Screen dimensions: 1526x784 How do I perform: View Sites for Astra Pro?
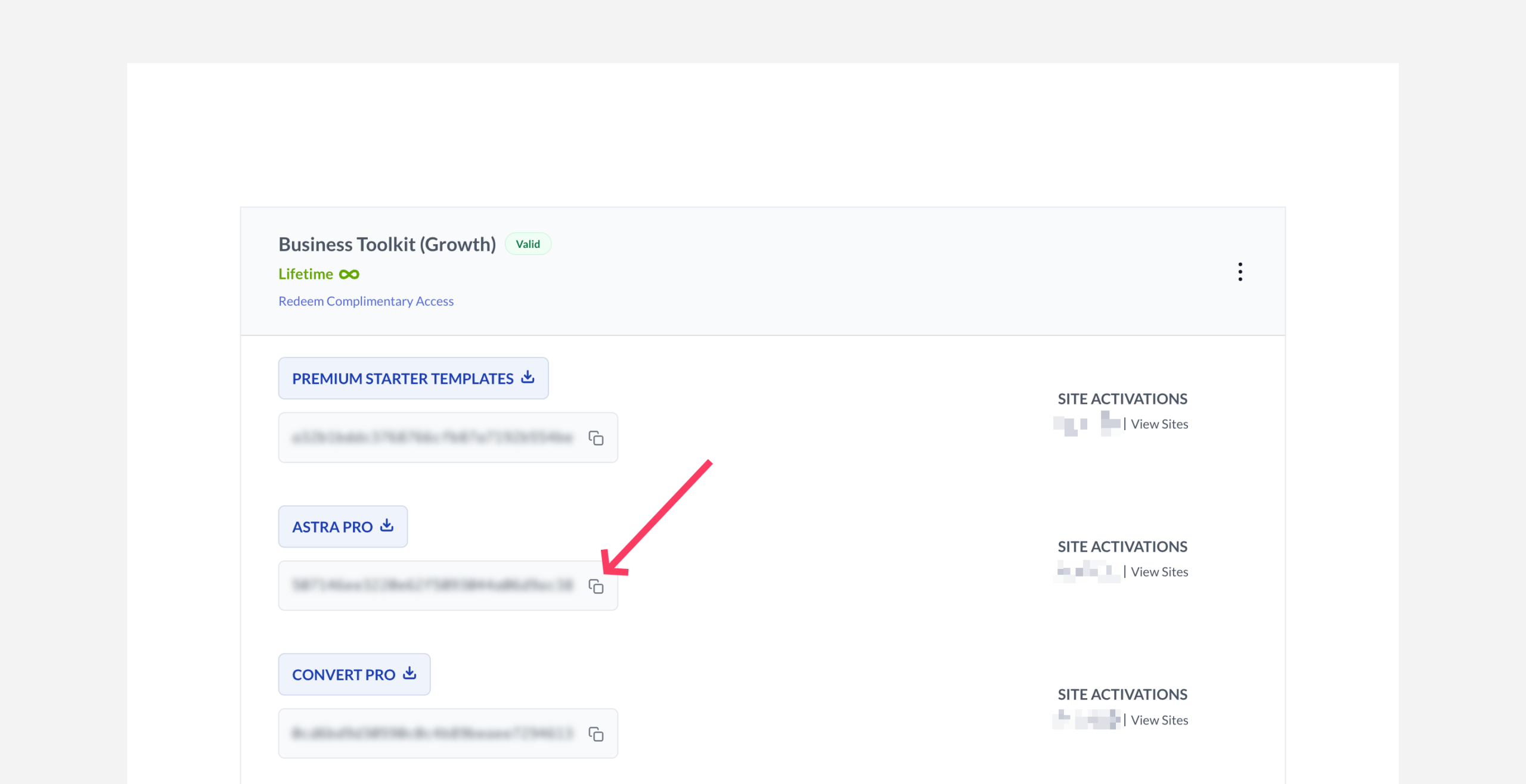[1159, 571]
